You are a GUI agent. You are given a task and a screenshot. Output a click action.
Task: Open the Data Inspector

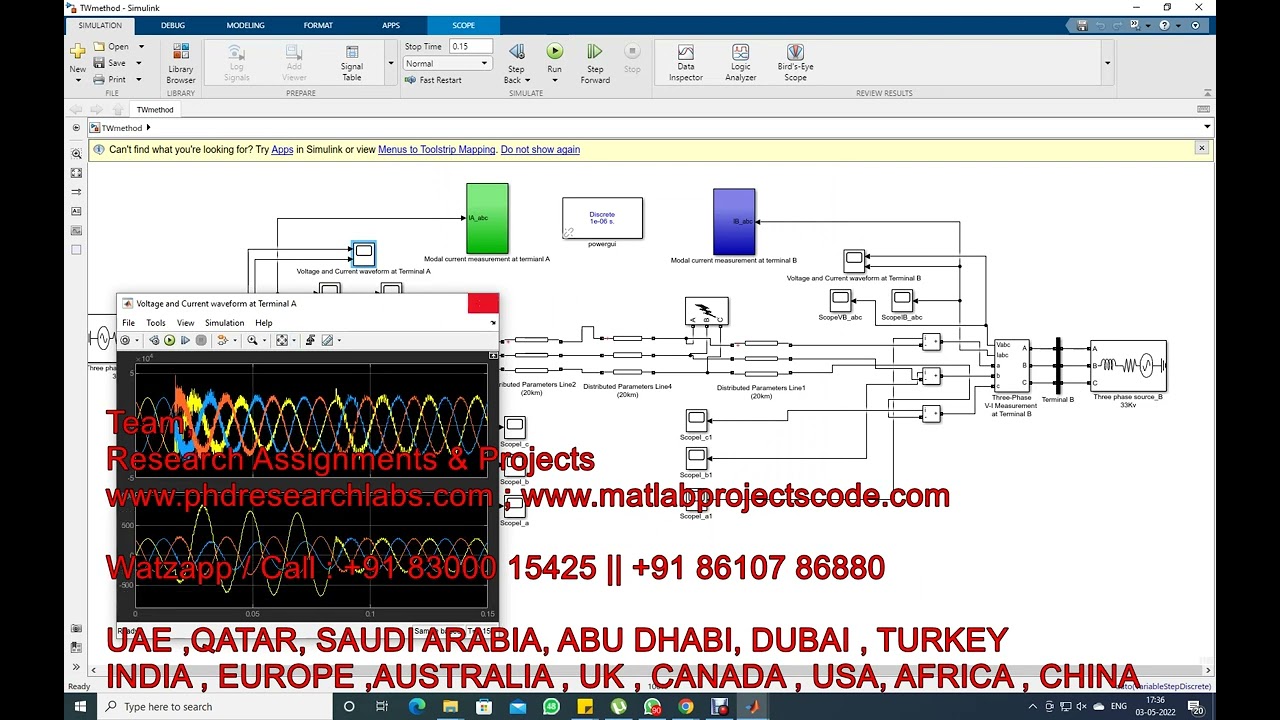pyautogui.click(x=686, y=62)
